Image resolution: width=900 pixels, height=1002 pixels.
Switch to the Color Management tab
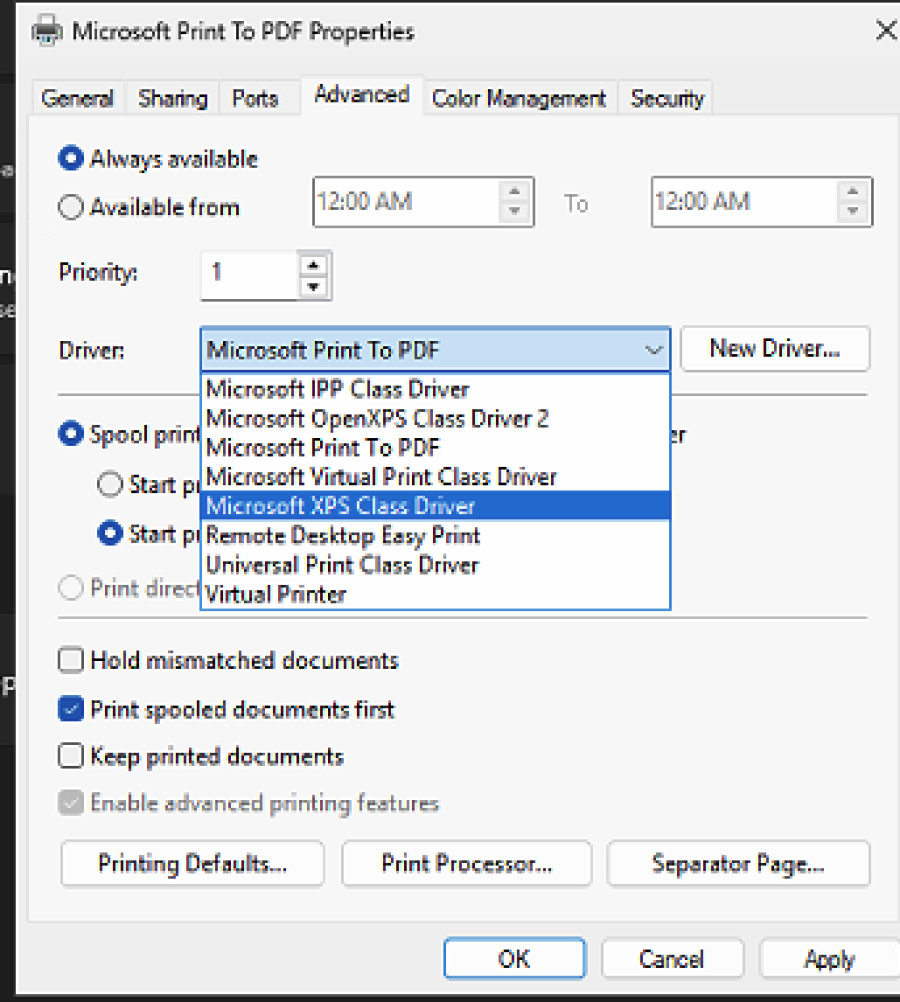coord(518,98)
